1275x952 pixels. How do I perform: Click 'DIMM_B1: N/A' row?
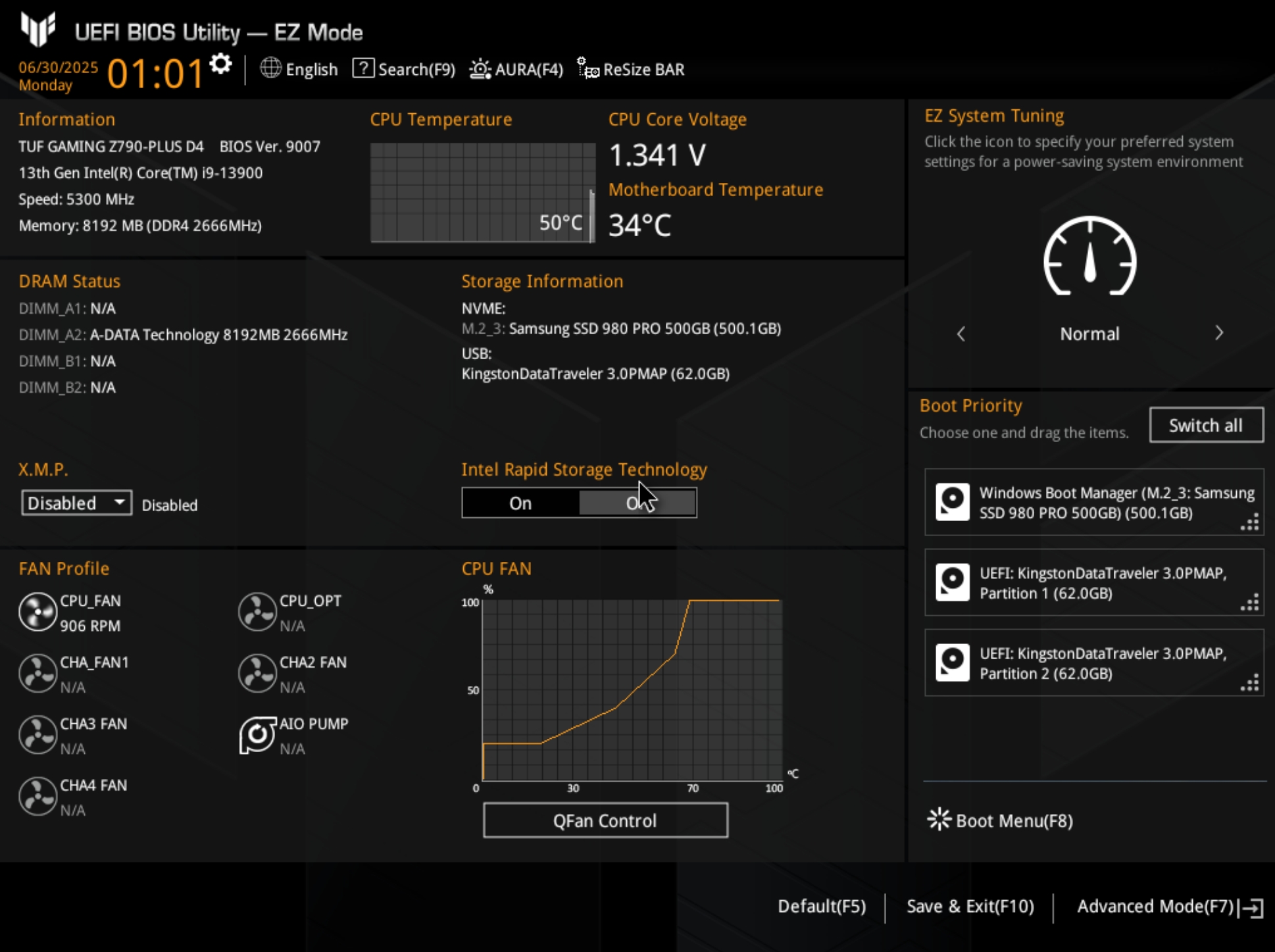(x=67, y=361)
